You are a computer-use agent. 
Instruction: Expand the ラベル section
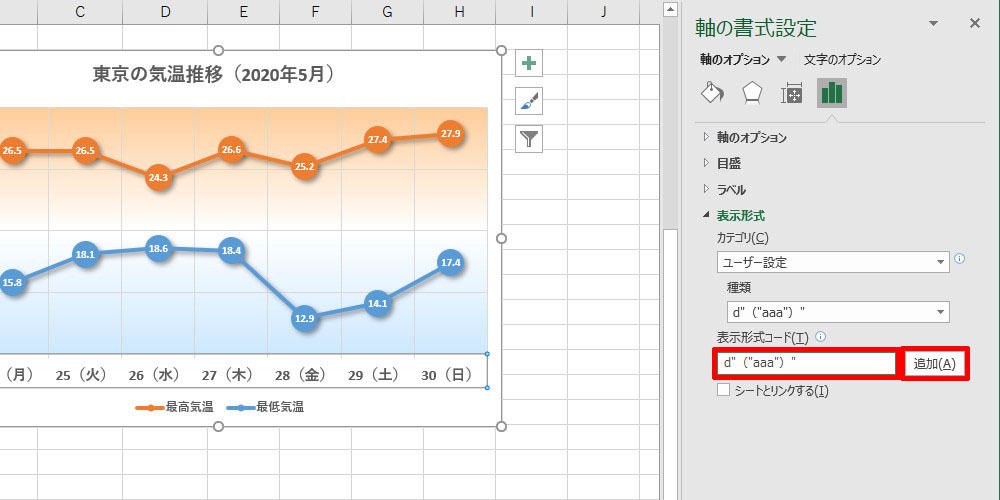point(724,189)
